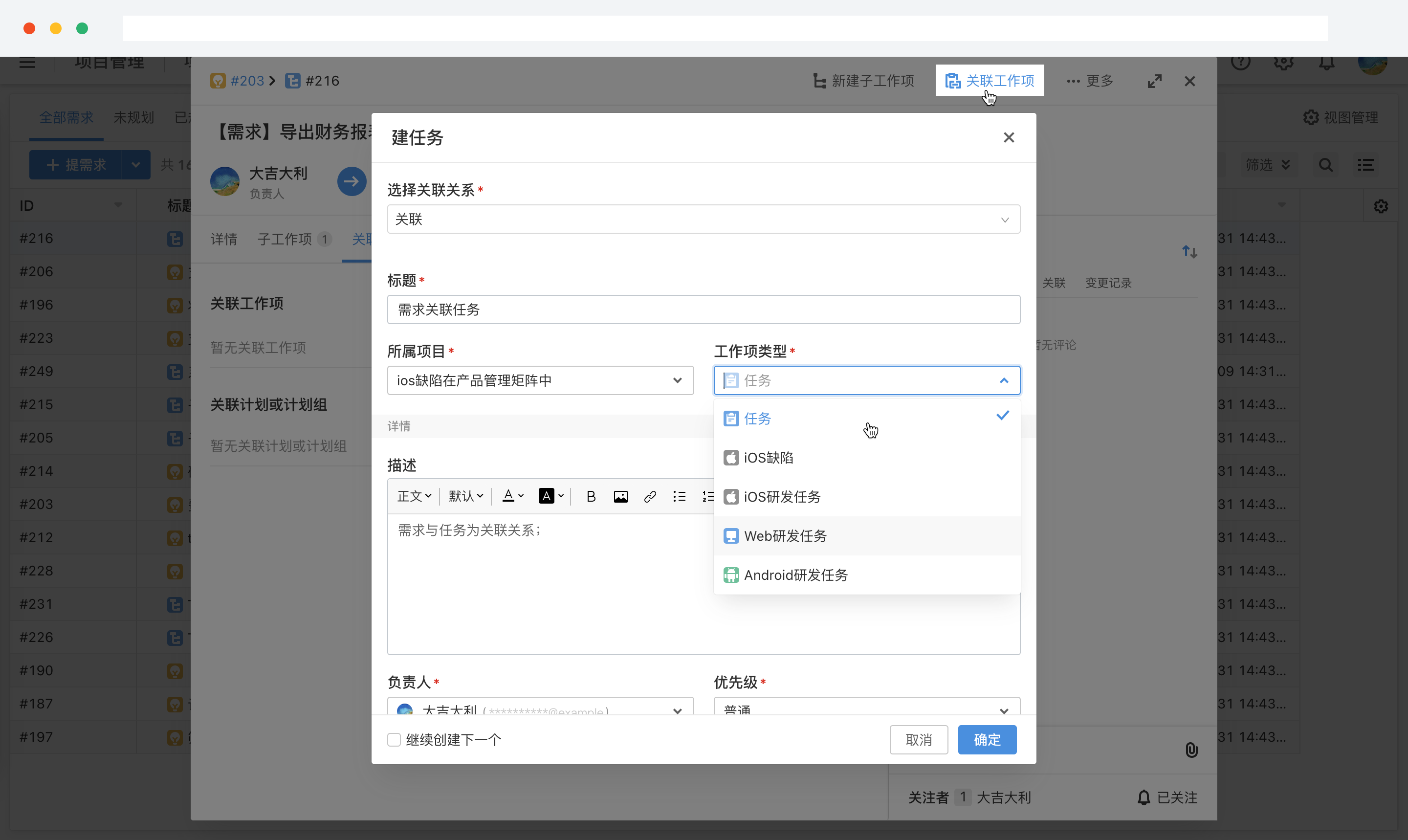This screenshot has height=840, width=1408.
Task: Open the 普通 priority dropdown
Action: pyautogui.click(x=866, y=709)
